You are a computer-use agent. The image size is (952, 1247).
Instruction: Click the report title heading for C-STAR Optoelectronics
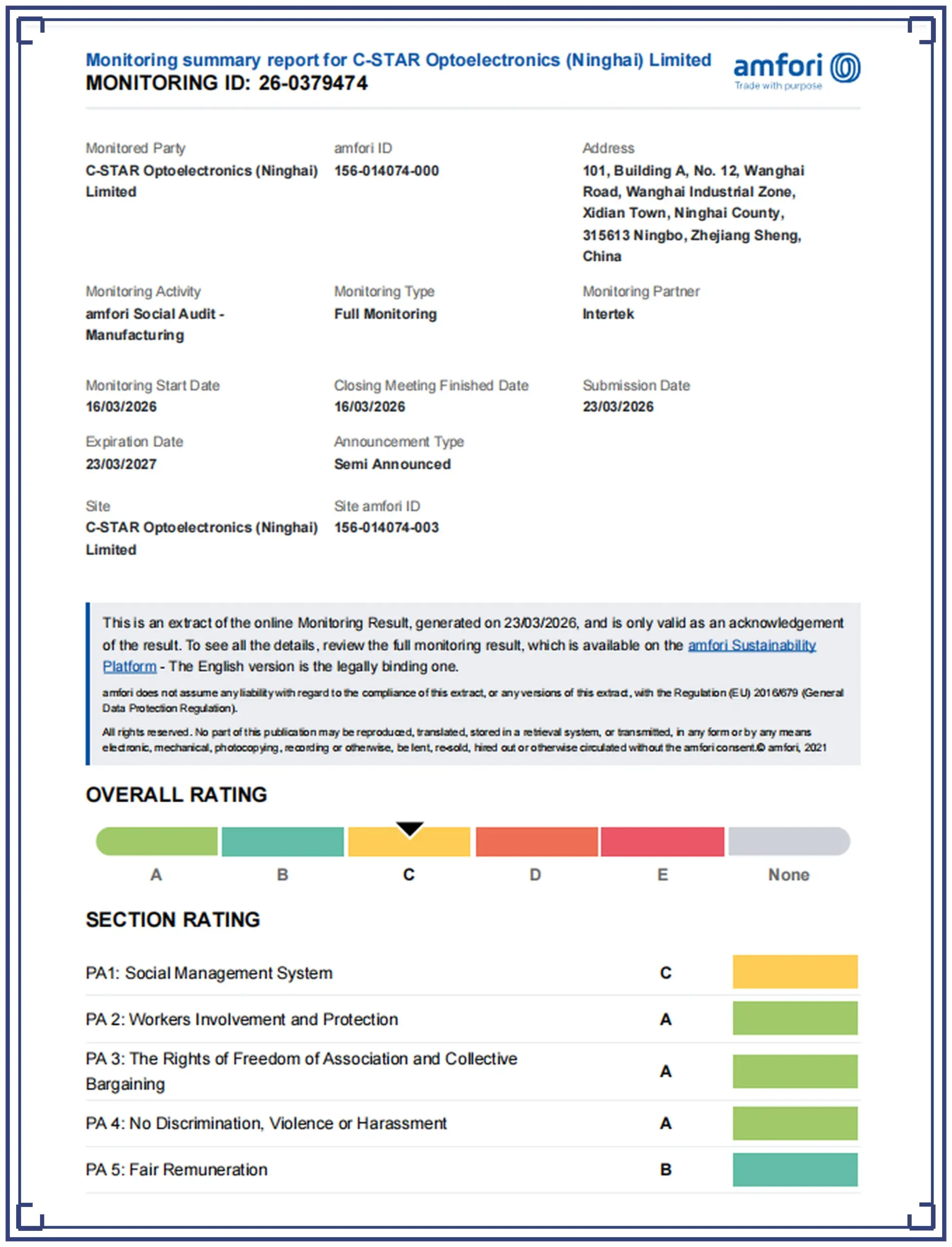pos(398,59)
